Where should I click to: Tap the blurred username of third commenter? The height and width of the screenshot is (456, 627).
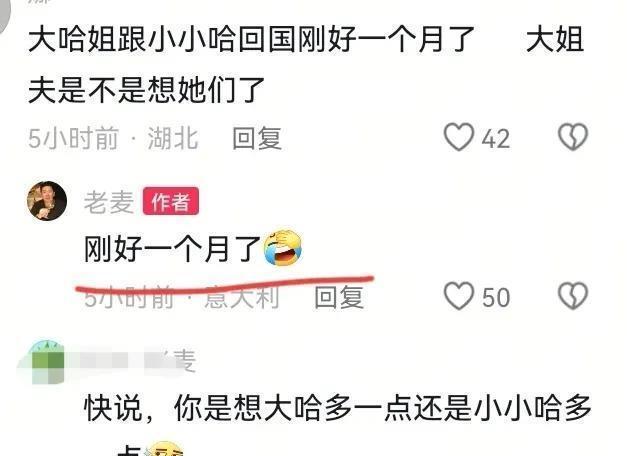(134, 361)
